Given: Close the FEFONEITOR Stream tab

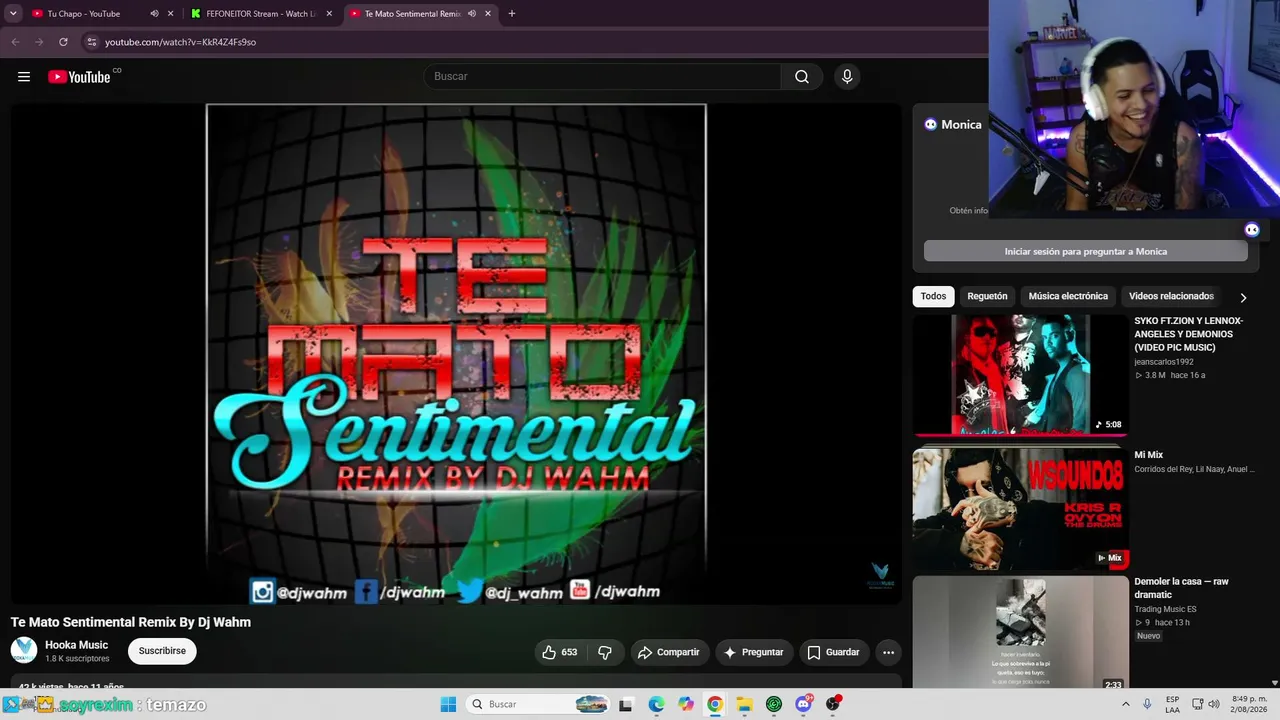Looking at the screenshot, I should [329, 14].
